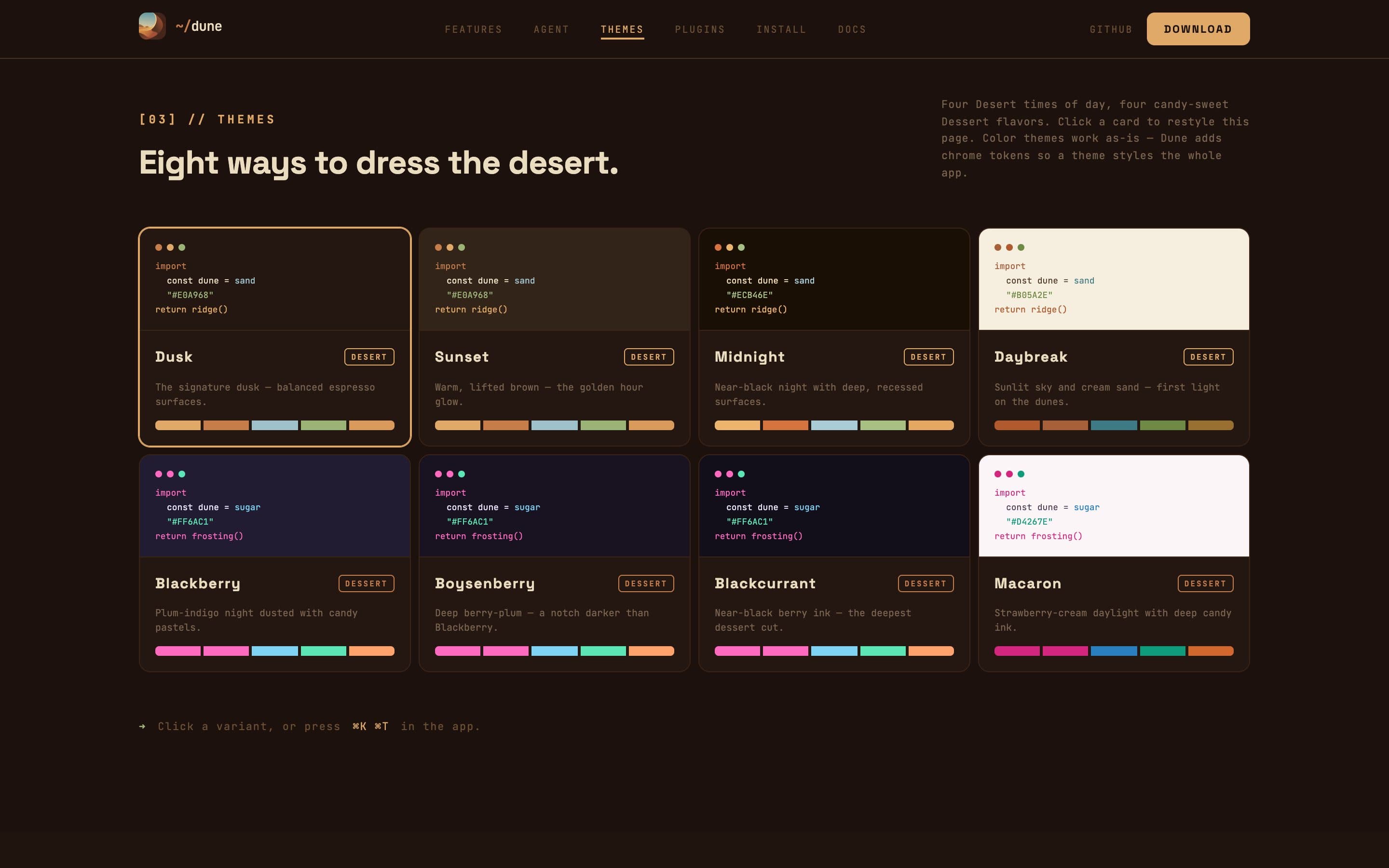The height and width of the screenshot is (868, 1389).
Task: Click the traffic-light dots on Dusk preview
Action: 170,247
